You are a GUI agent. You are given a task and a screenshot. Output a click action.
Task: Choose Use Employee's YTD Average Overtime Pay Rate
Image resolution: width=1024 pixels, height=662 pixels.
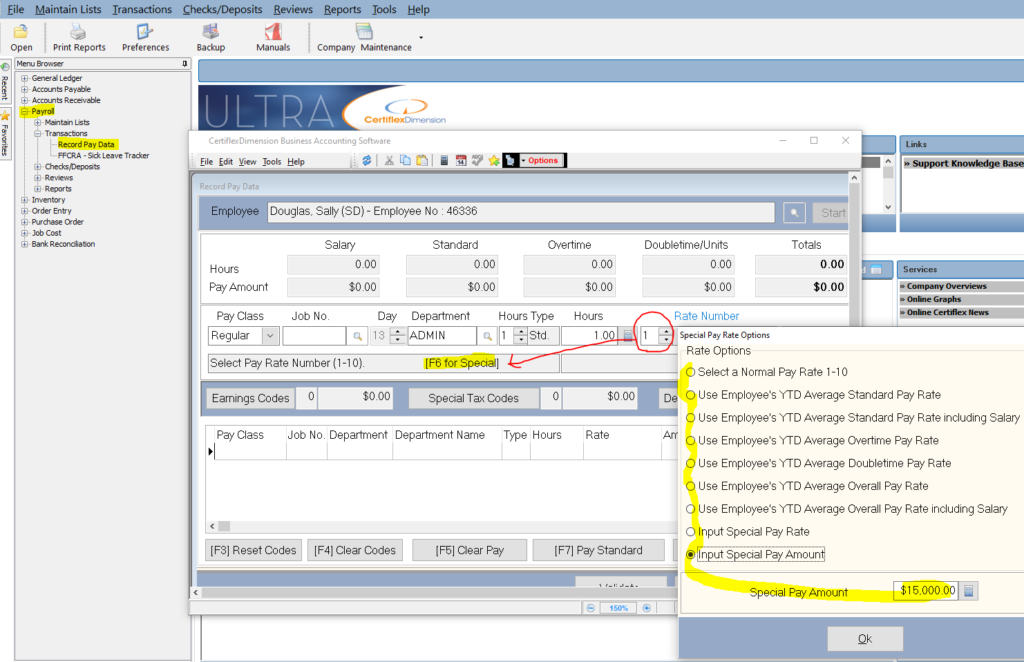coord(690,440)
